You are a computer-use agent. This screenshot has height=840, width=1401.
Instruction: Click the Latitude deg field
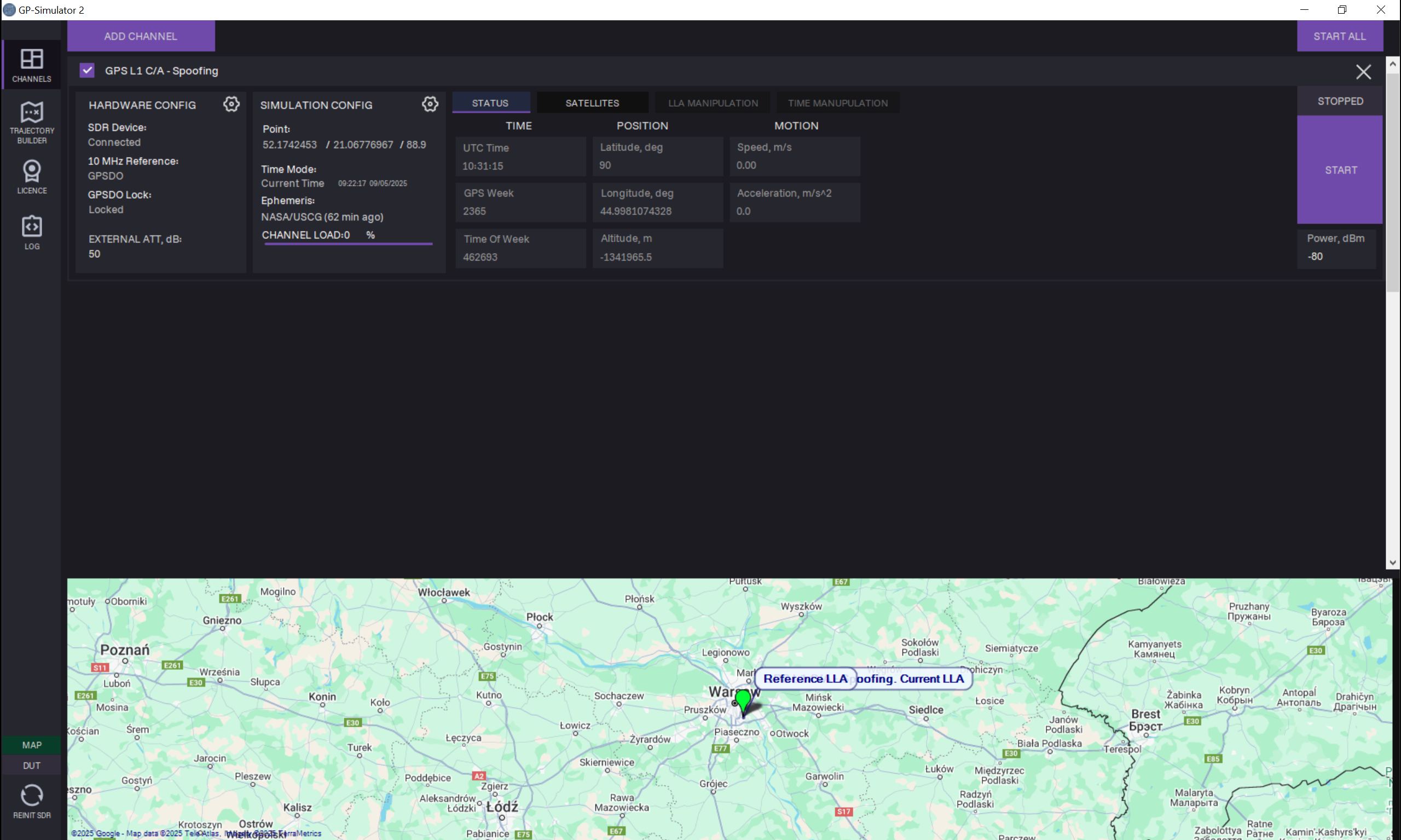coord(658,156)
